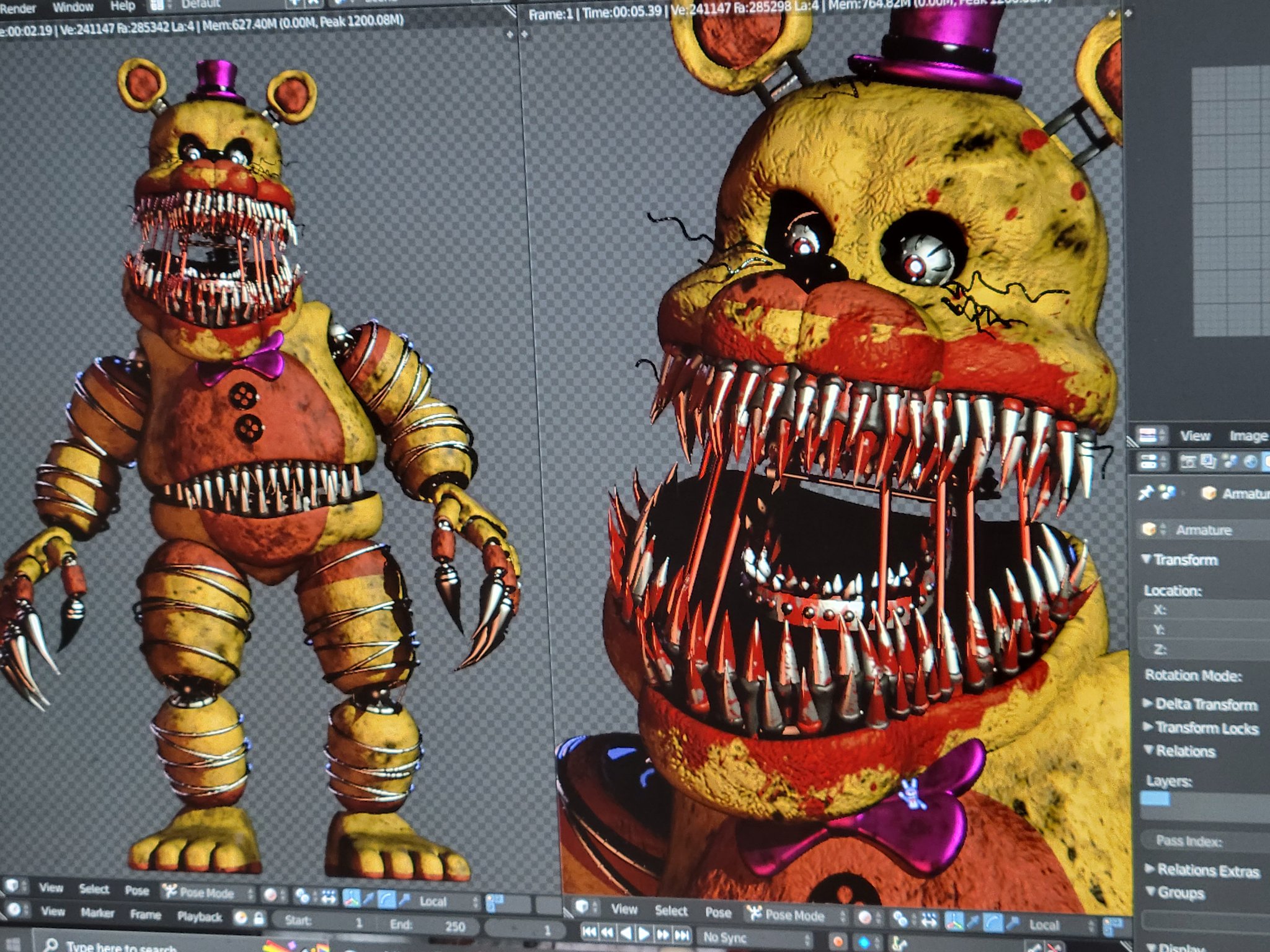
Task: Select translate manipulator arrow in right viewport
Action: click(973, 923)
